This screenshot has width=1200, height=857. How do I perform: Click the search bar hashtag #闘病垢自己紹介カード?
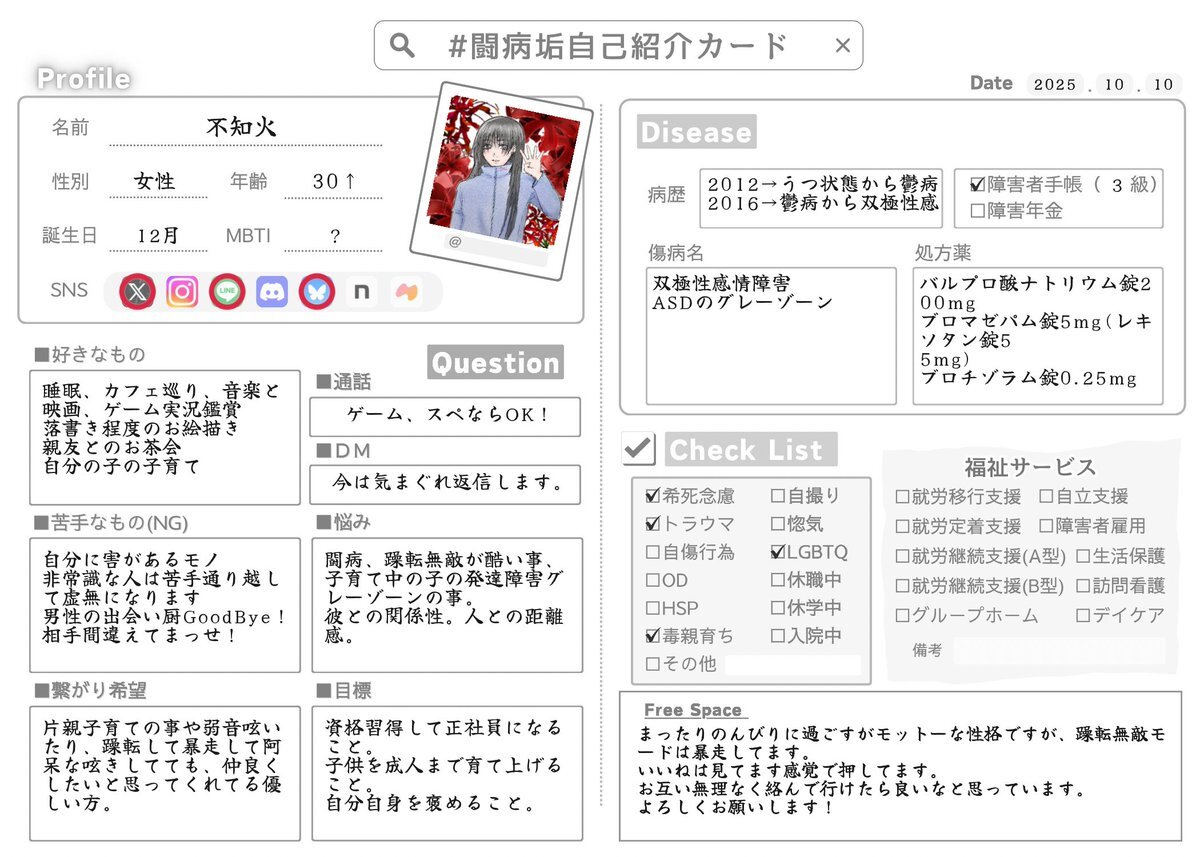click(x=620, y=46)
